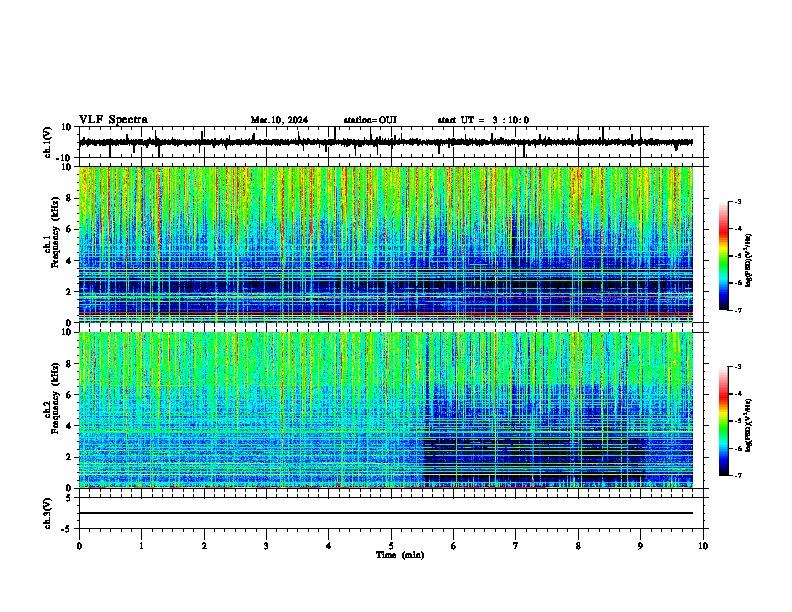Click time axis tick label "5"

[x=391, y=546]
